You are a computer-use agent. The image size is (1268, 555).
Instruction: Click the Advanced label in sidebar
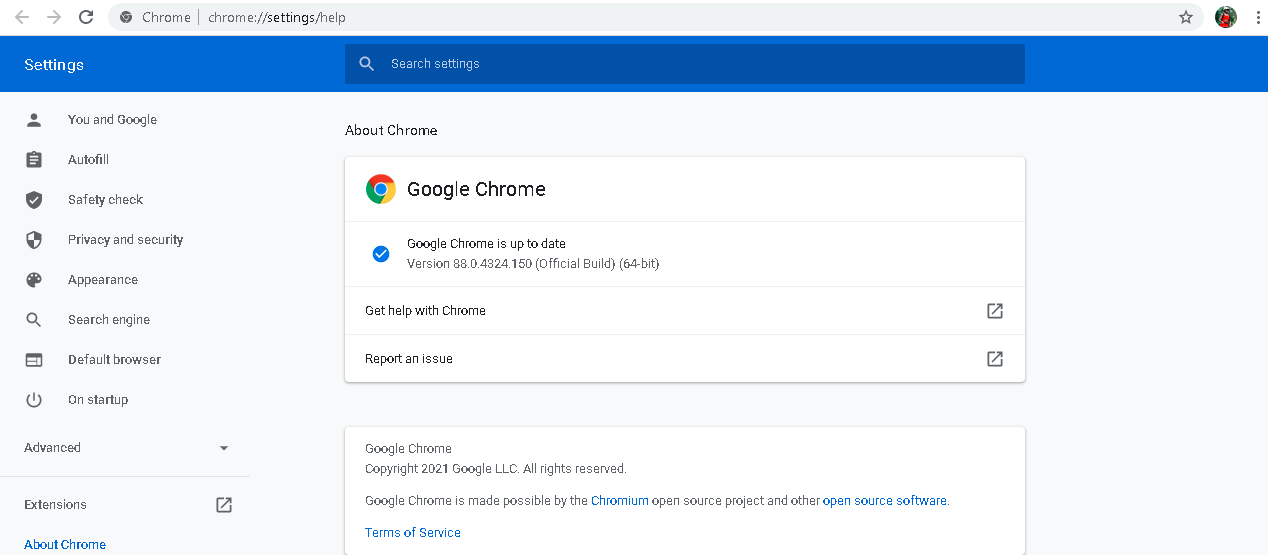click(x=52, y=448)
